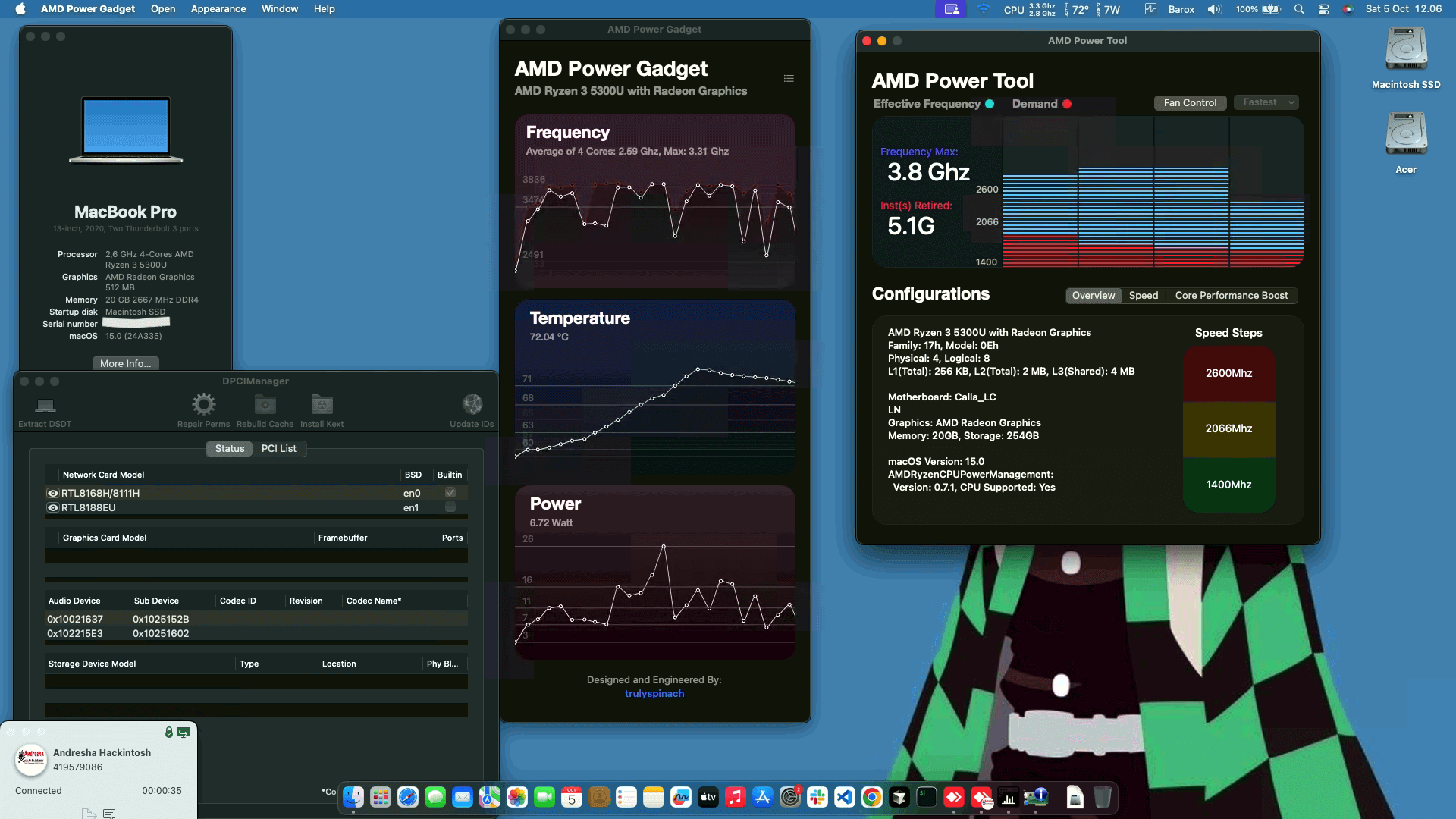The image size is (1456, 819).
Task: Select the Repair Perms gear icon
Action: click(x=202, y=404)
